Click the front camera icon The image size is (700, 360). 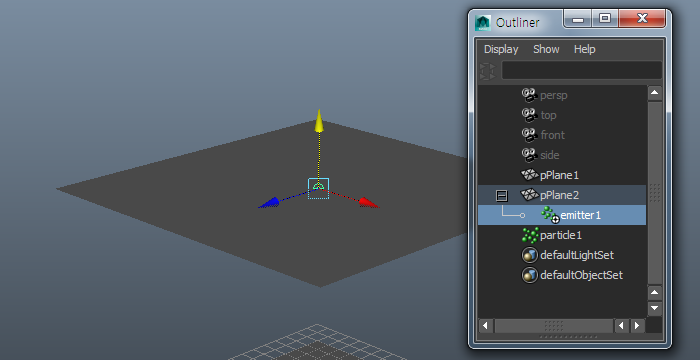point(529,135)
